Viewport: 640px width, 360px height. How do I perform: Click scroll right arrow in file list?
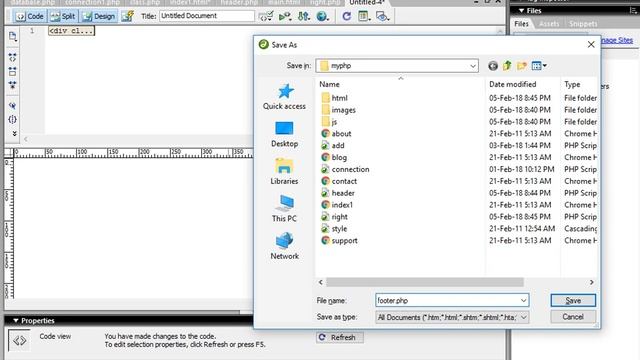tap(591, 282)
